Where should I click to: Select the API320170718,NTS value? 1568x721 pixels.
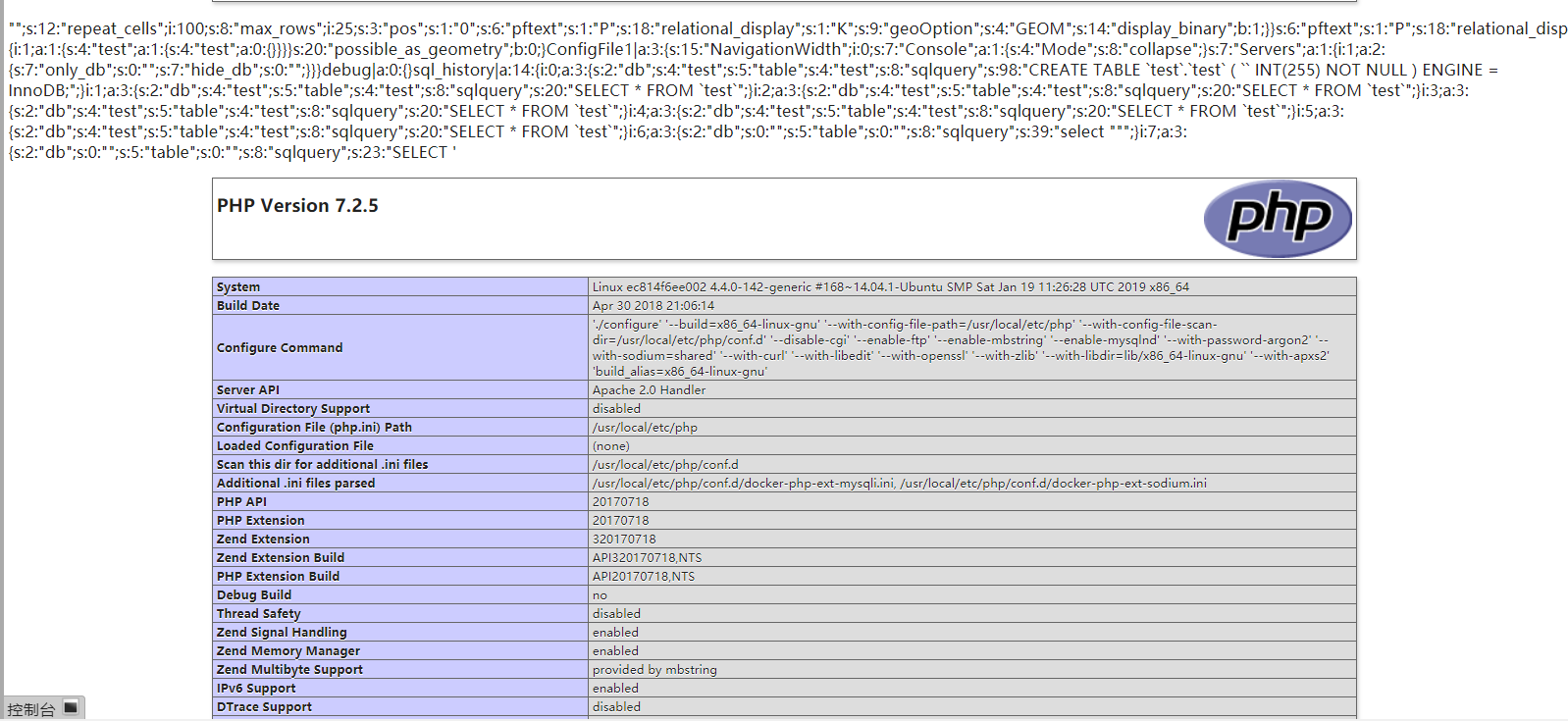(647, 558)
